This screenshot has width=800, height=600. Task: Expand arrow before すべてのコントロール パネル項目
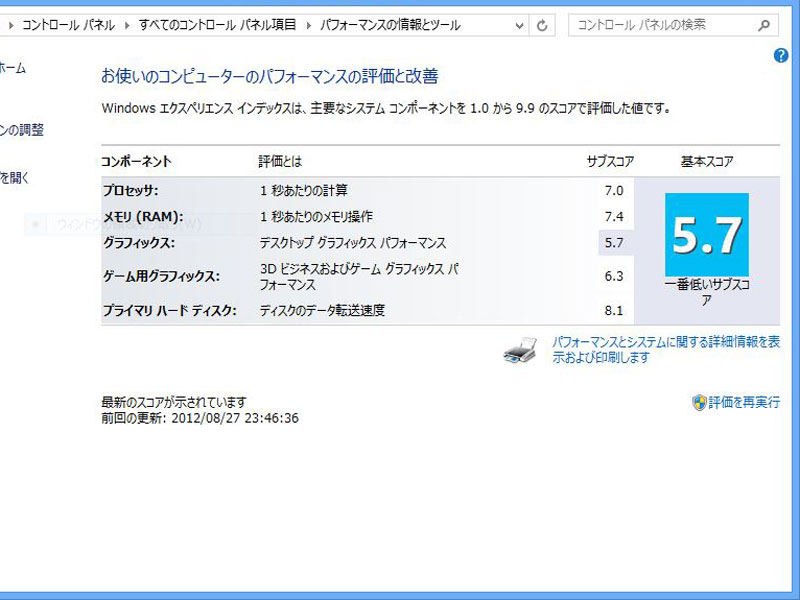coord(127,25)
